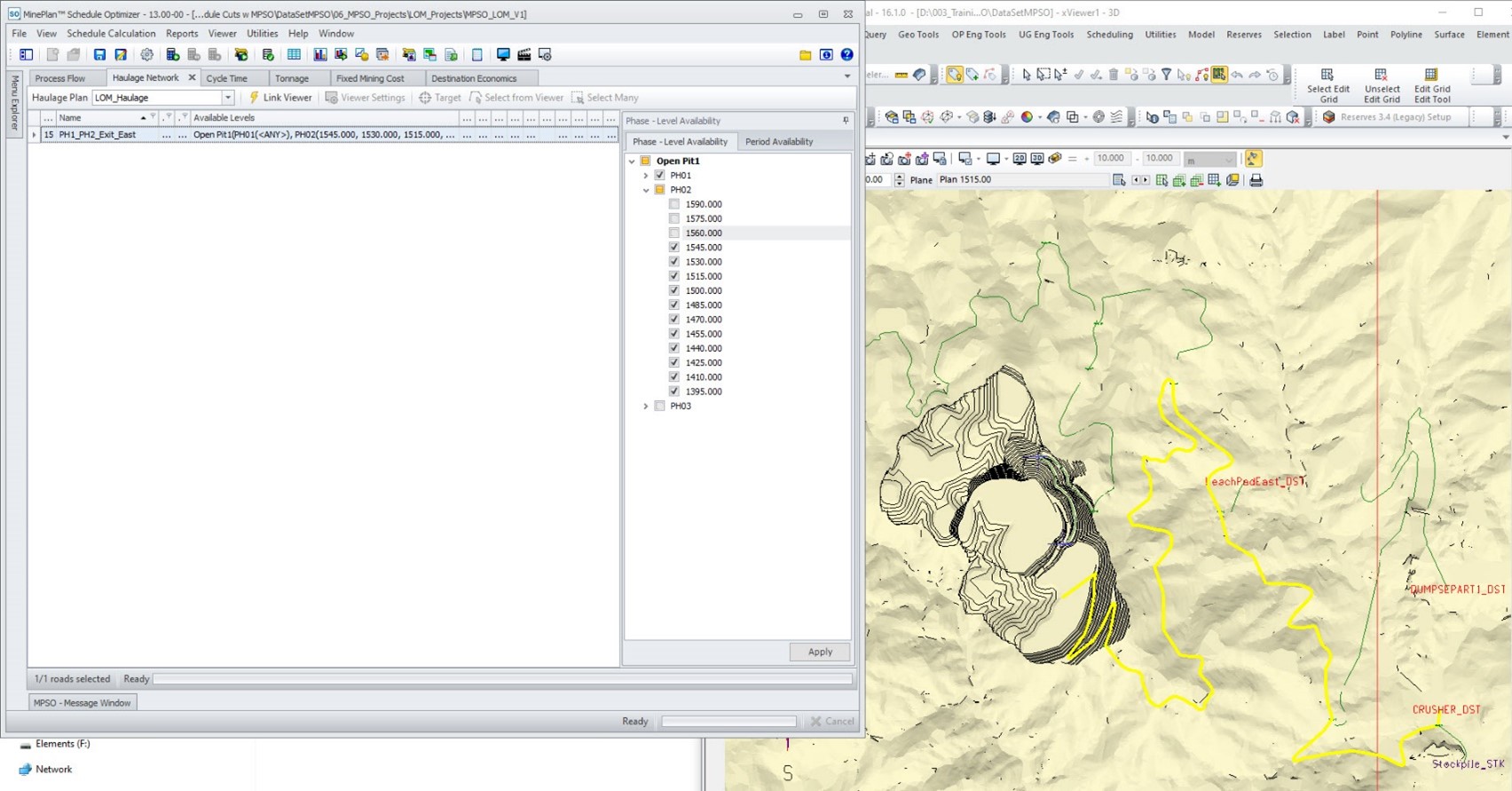Collapse the PH02 tree node
Viewport: 1512px width, 791px height.
click(646, 190)
